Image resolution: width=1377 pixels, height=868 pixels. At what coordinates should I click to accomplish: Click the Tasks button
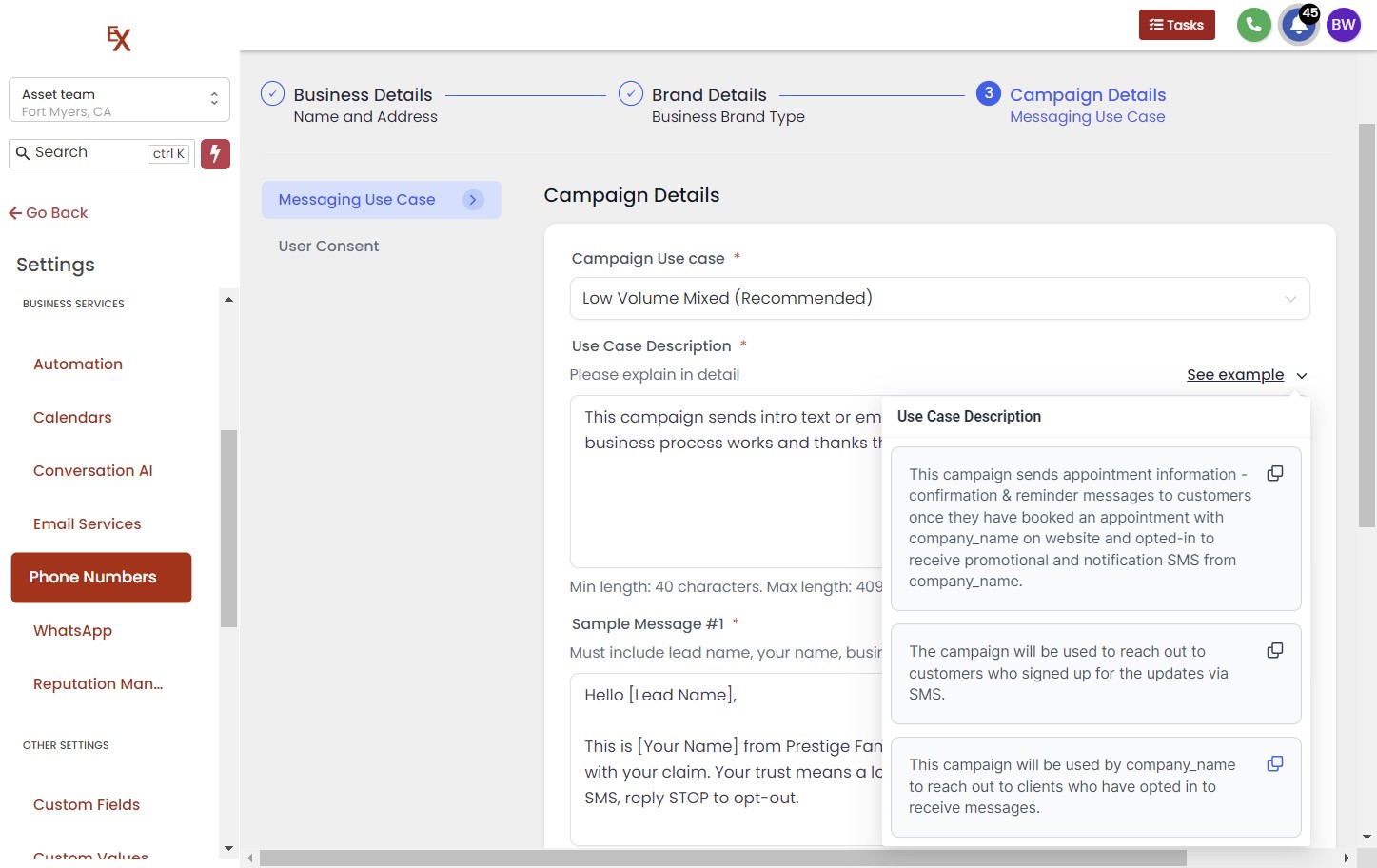pos(1176,25)
